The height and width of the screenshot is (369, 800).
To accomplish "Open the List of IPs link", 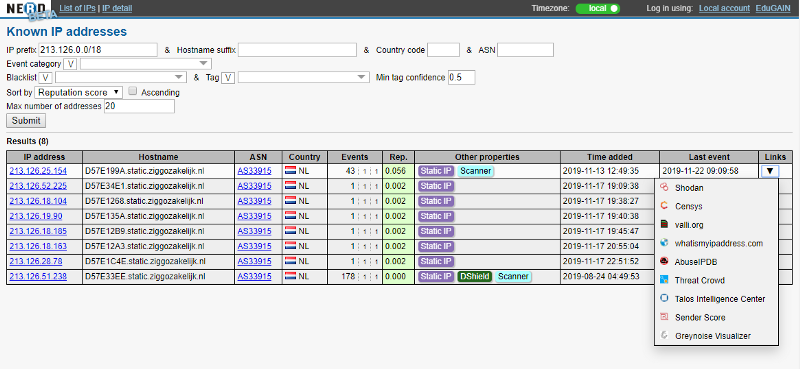I will [x=78, y=8].
